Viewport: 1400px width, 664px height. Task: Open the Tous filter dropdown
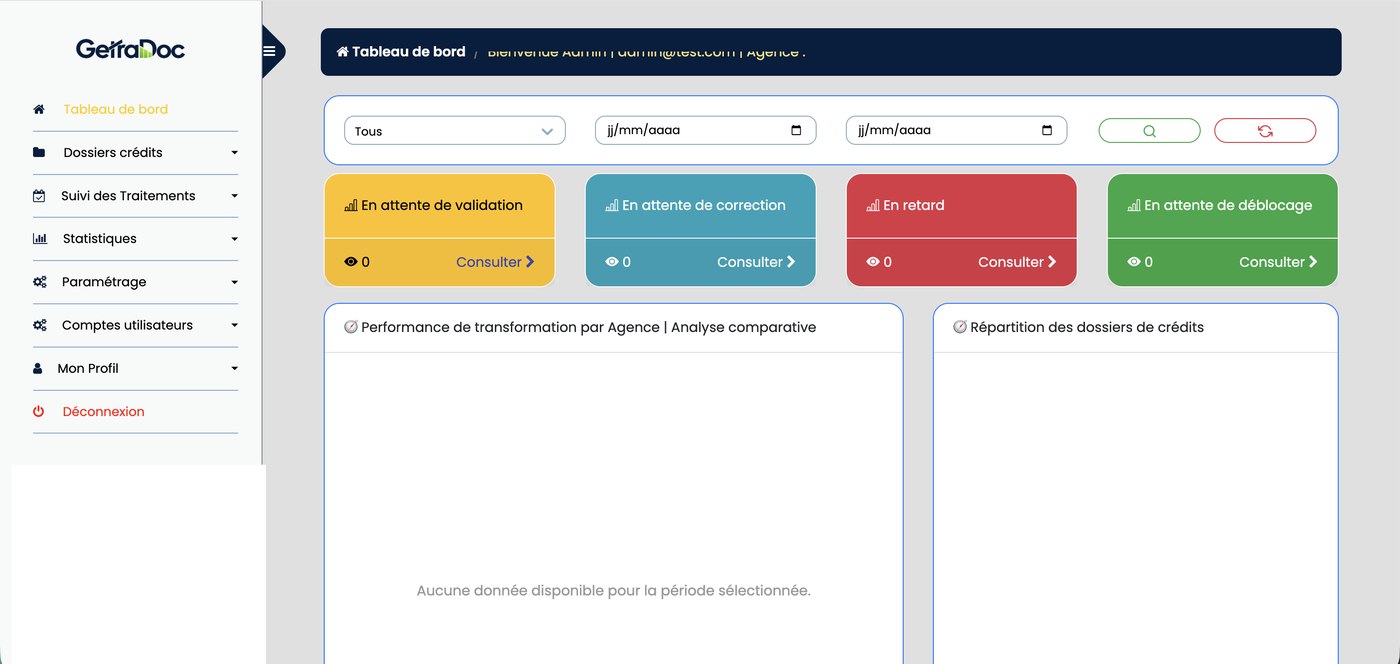pos(455,131)
